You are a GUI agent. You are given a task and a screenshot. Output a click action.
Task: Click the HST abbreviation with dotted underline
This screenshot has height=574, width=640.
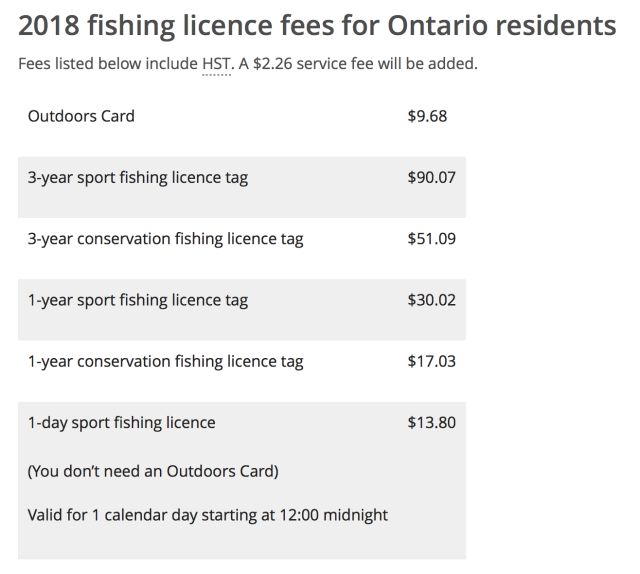coord(216,64)
